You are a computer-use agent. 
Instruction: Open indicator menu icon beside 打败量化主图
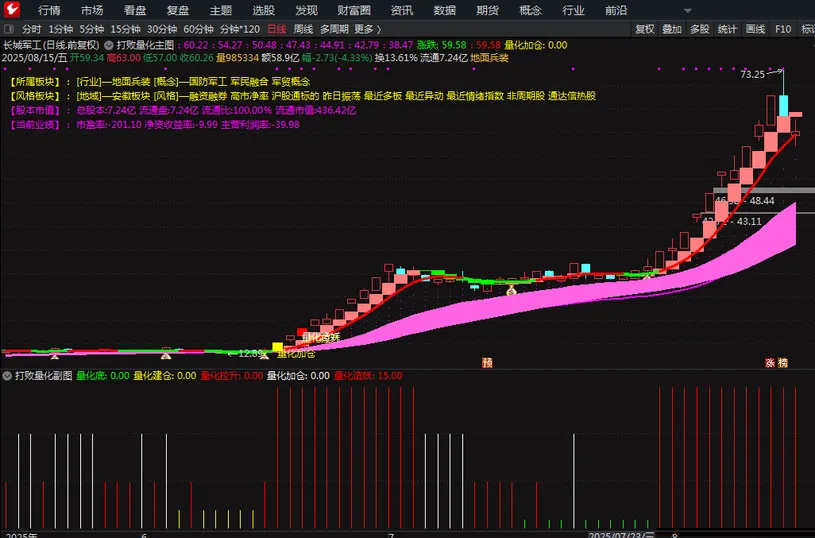click(x=109, y=45)
